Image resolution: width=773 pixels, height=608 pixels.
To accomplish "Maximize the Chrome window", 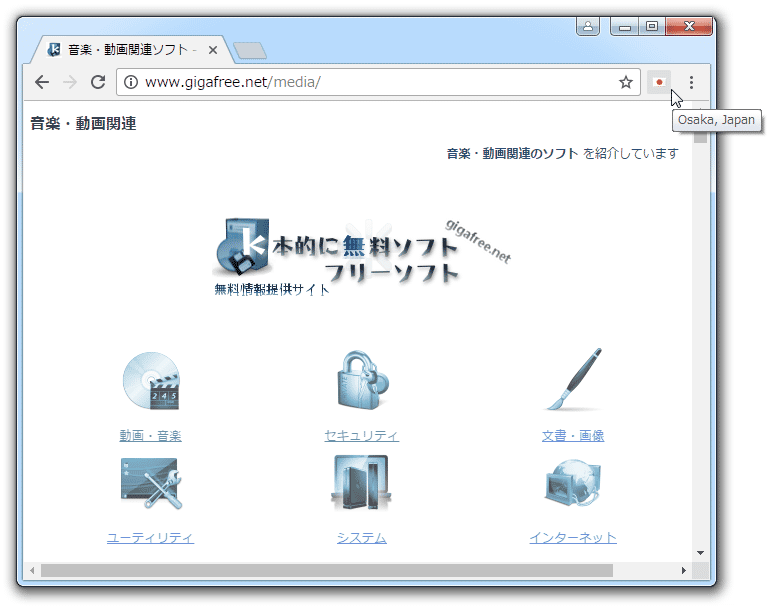I will click(652, 27).
